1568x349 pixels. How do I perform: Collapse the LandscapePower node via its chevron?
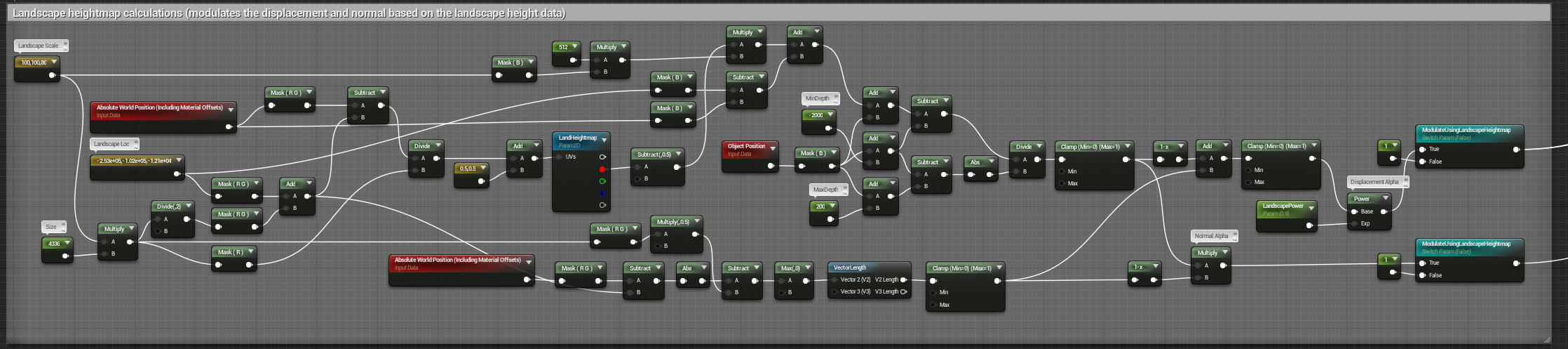(1311, 209)
